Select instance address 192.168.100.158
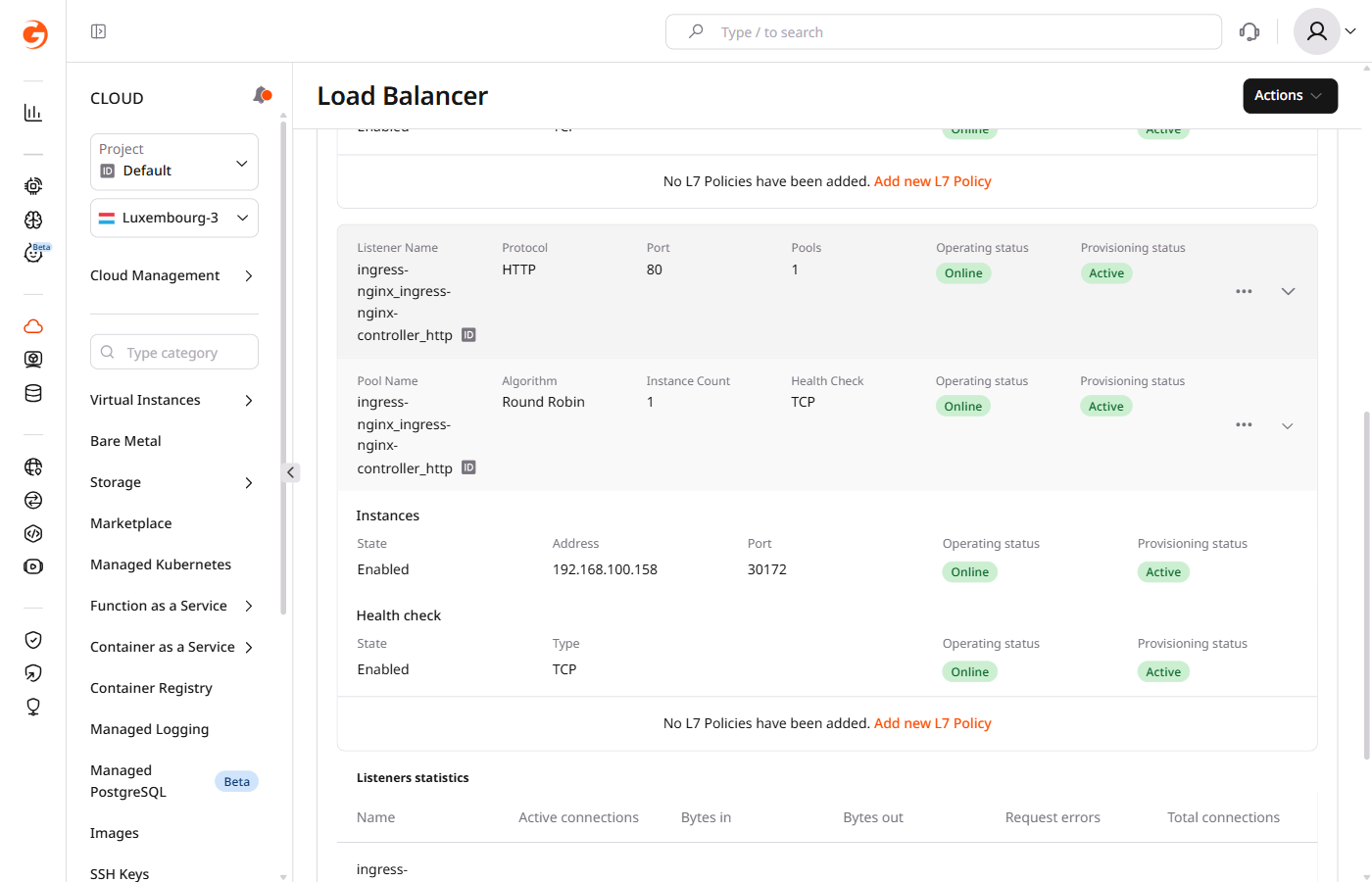Screen dimensions: 1372x882 (x=605, y=569)
